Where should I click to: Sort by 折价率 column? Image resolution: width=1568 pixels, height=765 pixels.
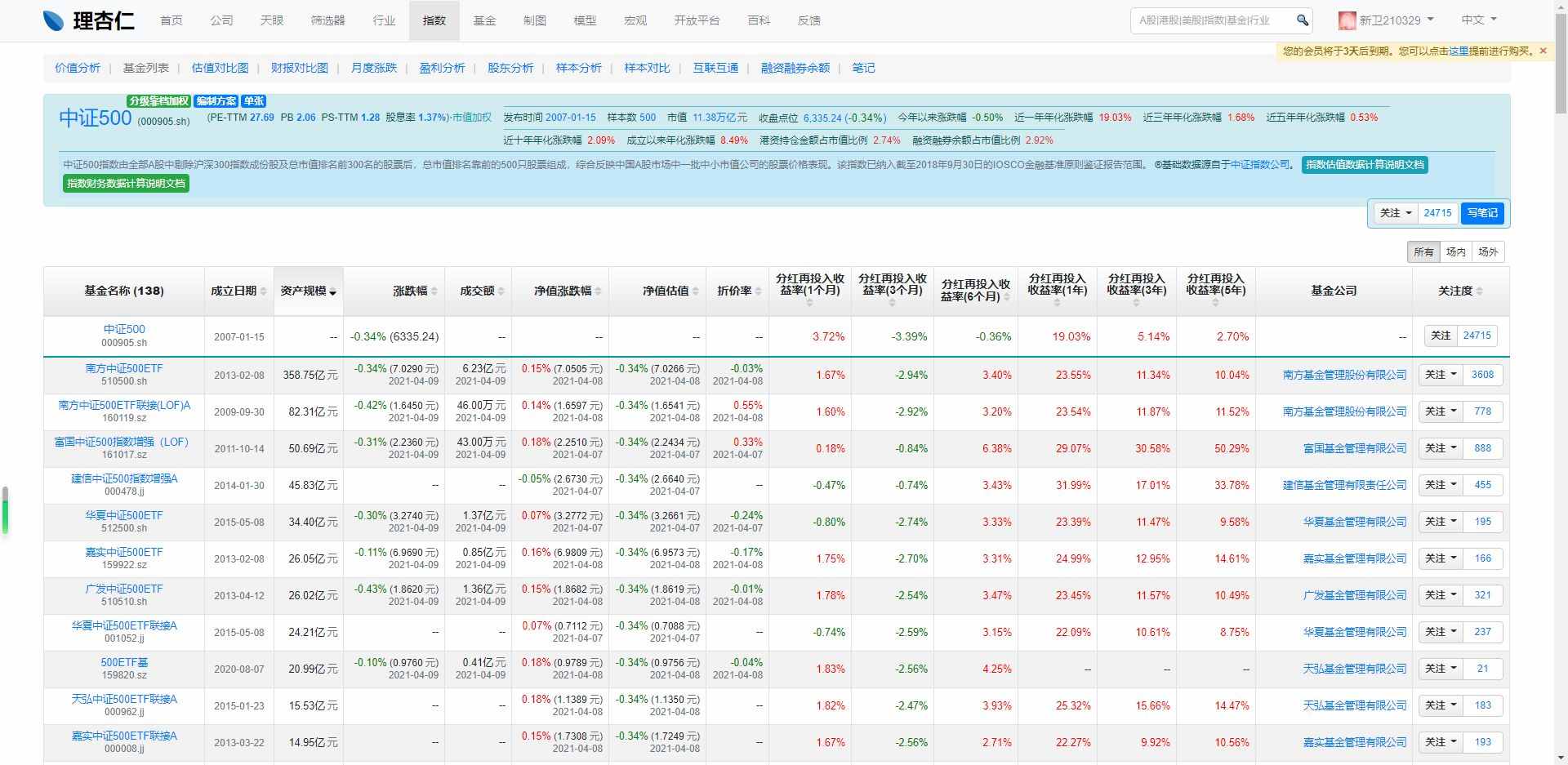pos(759,291)
